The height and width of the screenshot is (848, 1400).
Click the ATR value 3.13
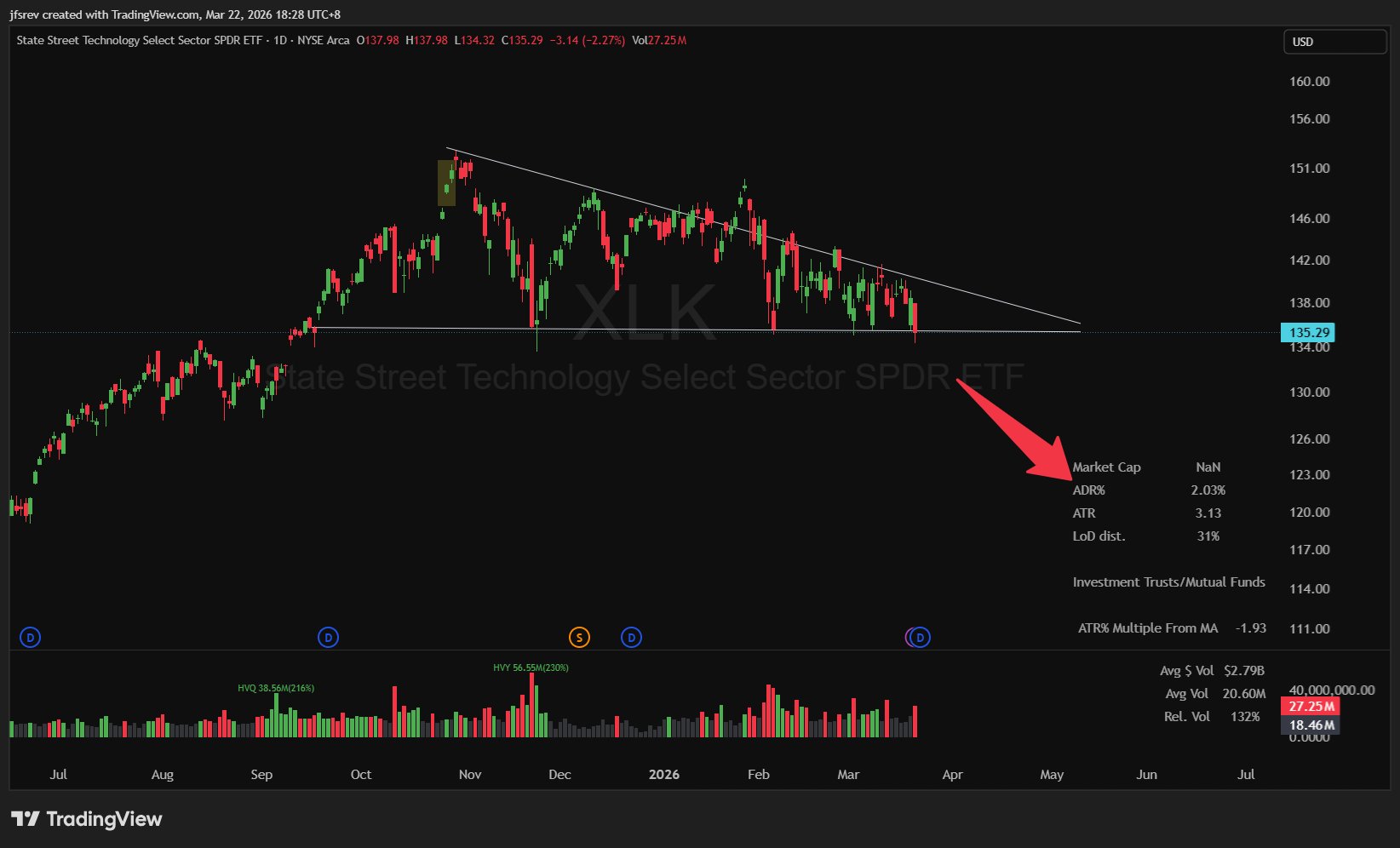pyautogui.click(x=1208, y=513)
